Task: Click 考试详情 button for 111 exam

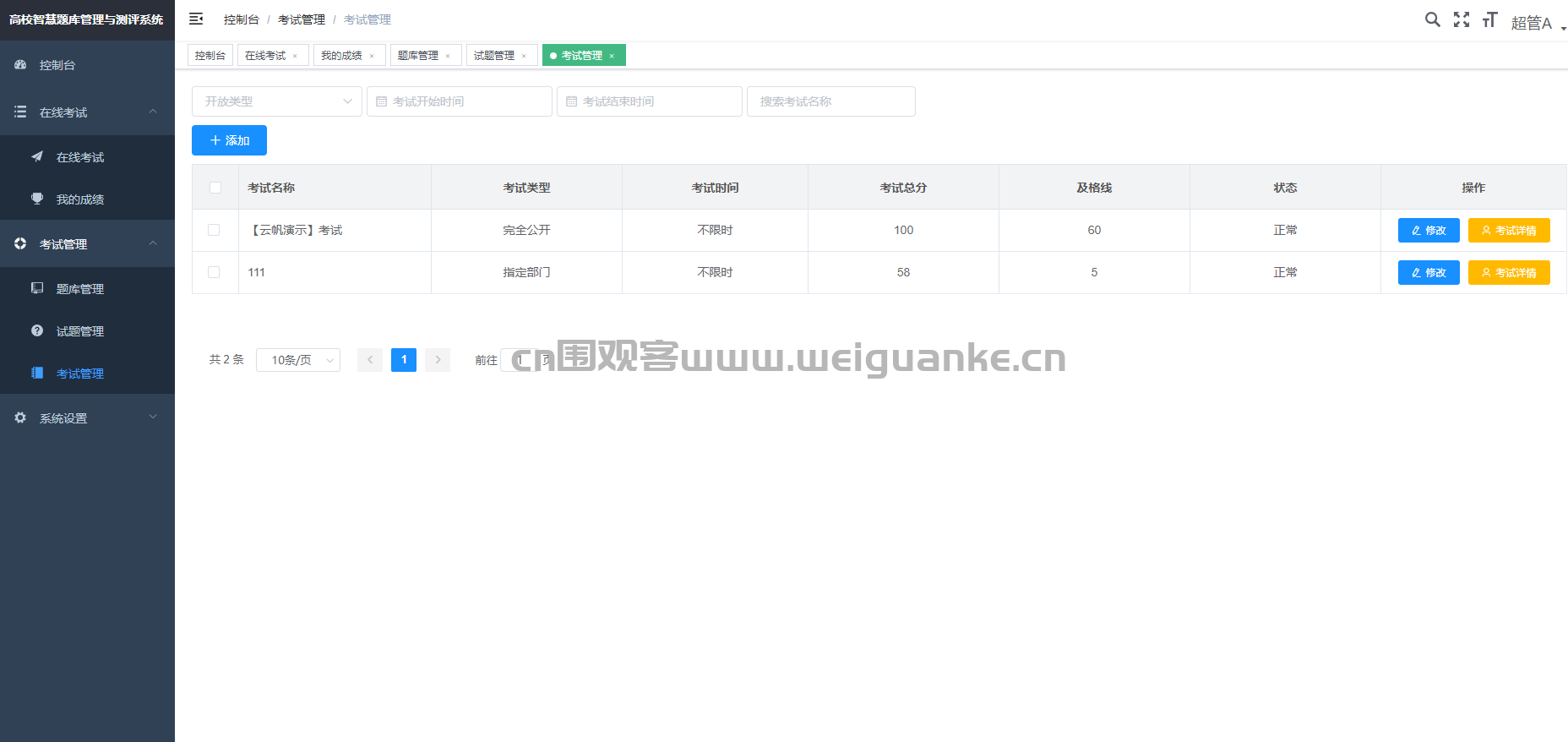Action: click(1509, 273)
